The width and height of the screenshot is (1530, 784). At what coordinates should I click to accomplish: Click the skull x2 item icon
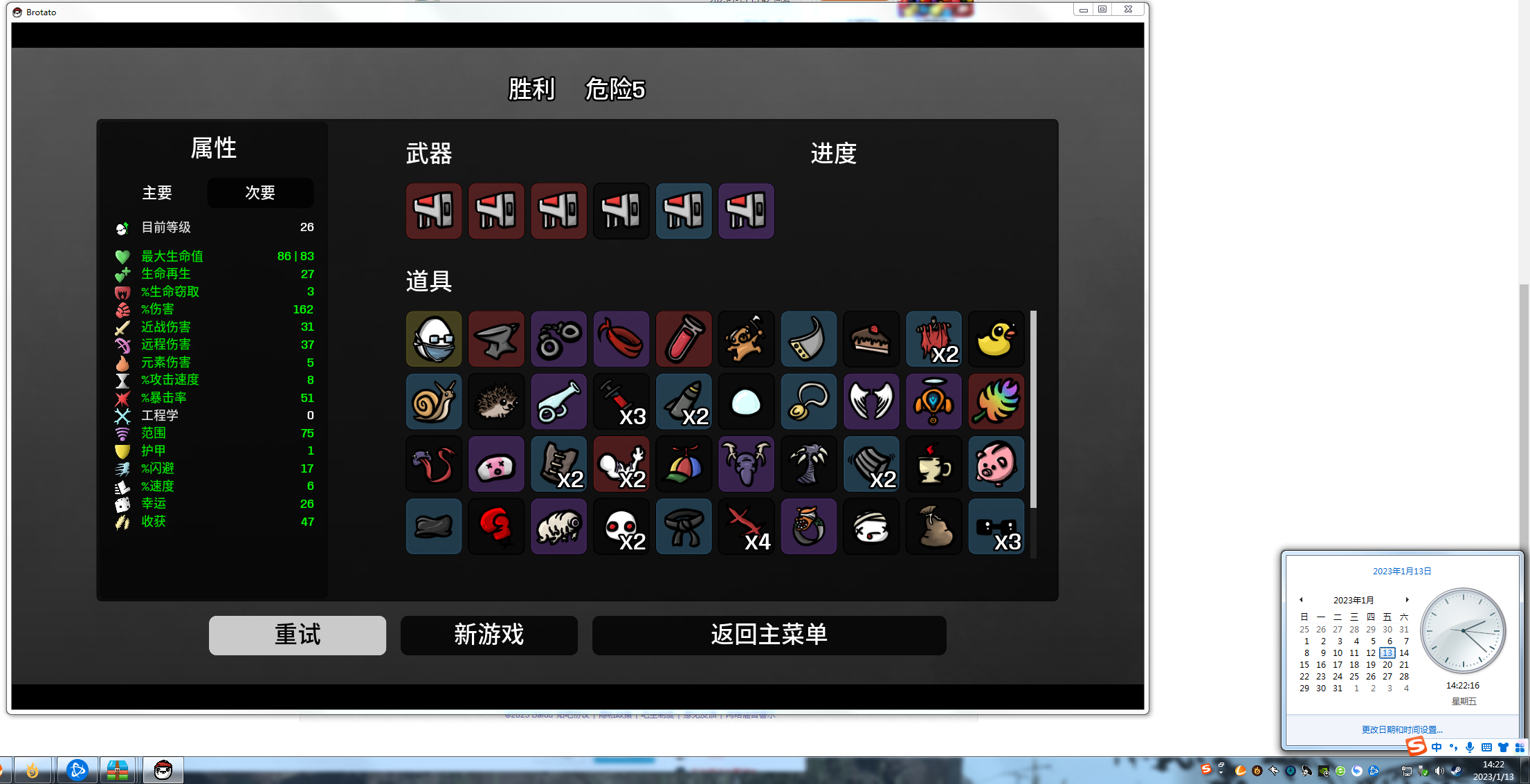621,527
